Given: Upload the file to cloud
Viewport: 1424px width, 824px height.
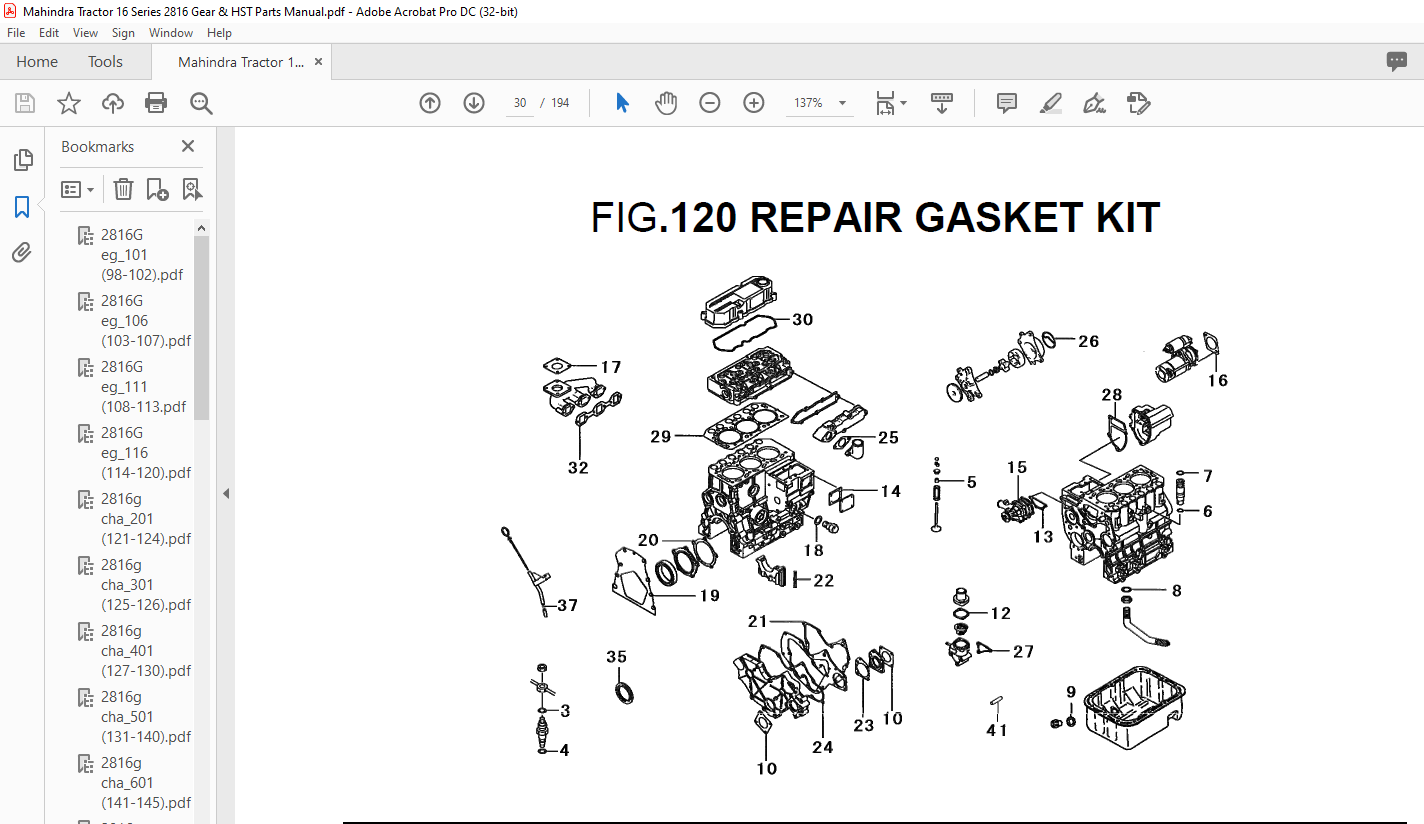Looking at the screenshot, I should [113, 103].
